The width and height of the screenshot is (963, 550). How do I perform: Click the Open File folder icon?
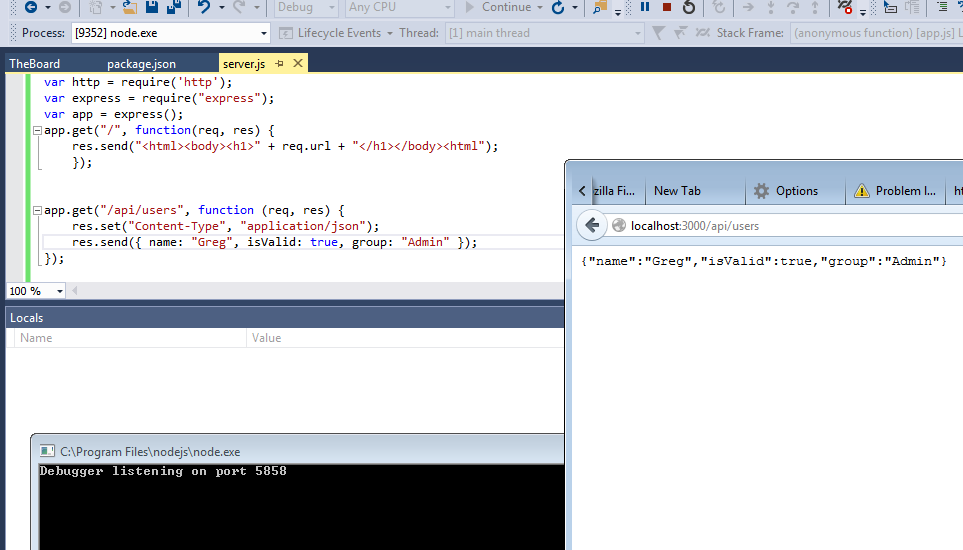129,7
